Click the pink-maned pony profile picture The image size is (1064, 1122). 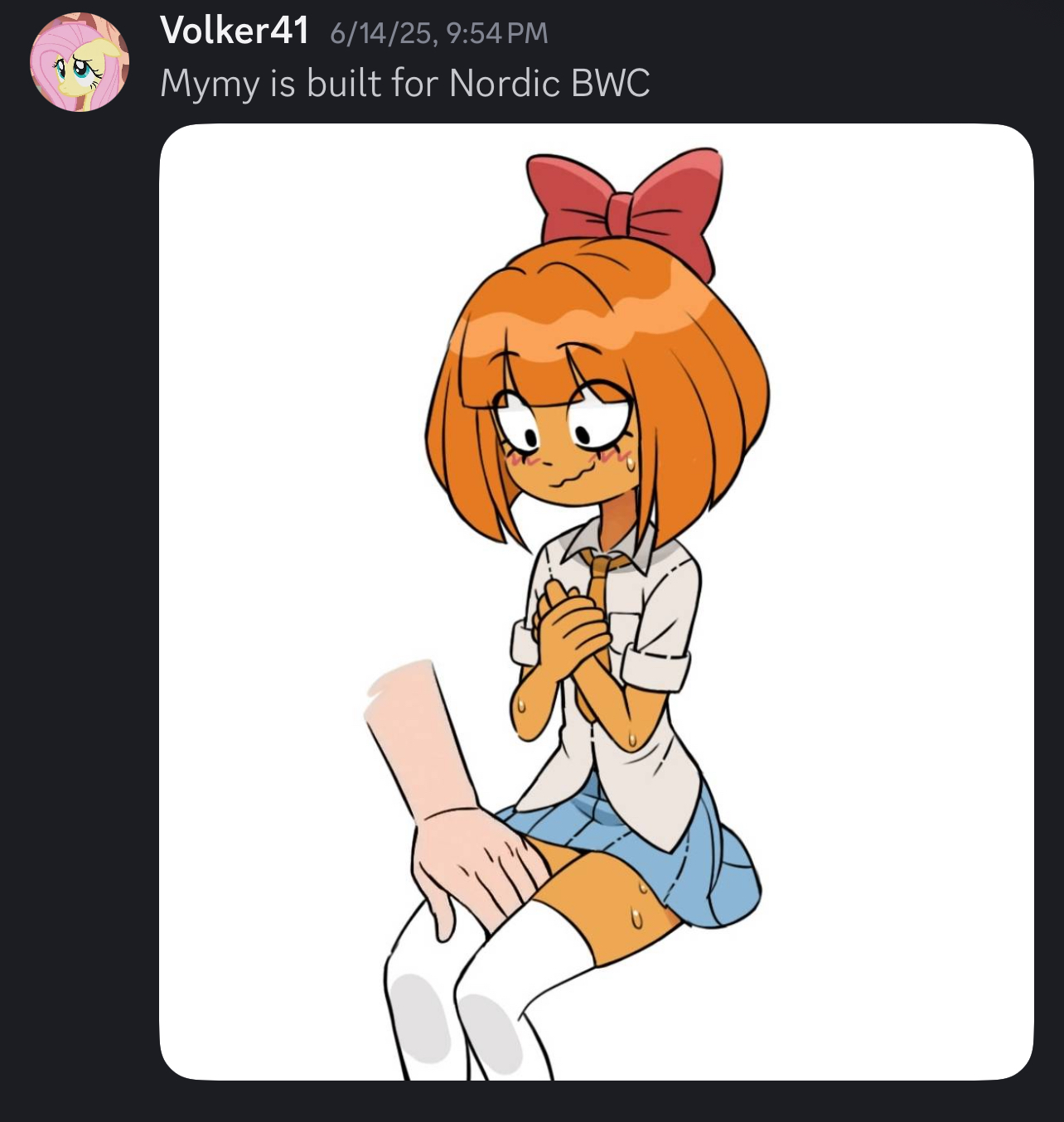tap(80, 62)
